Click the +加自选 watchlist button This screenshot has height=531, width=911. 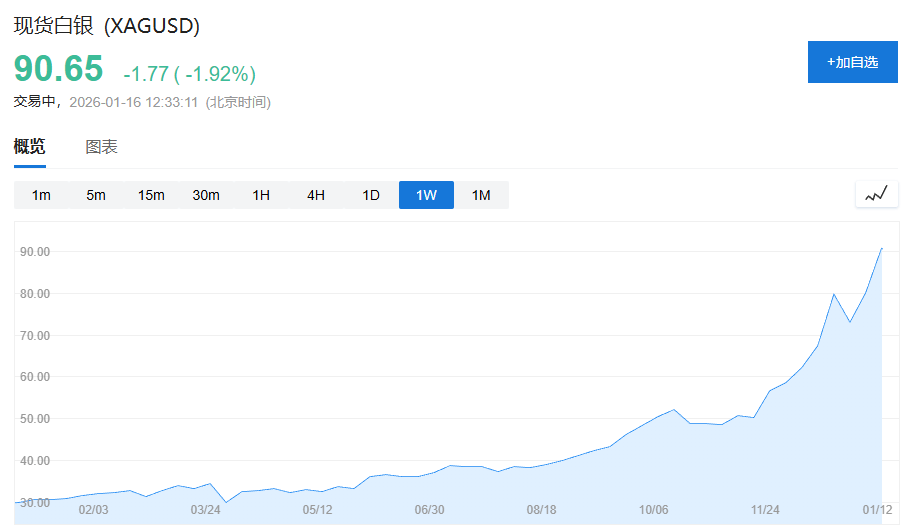click(x=852, y=62)
